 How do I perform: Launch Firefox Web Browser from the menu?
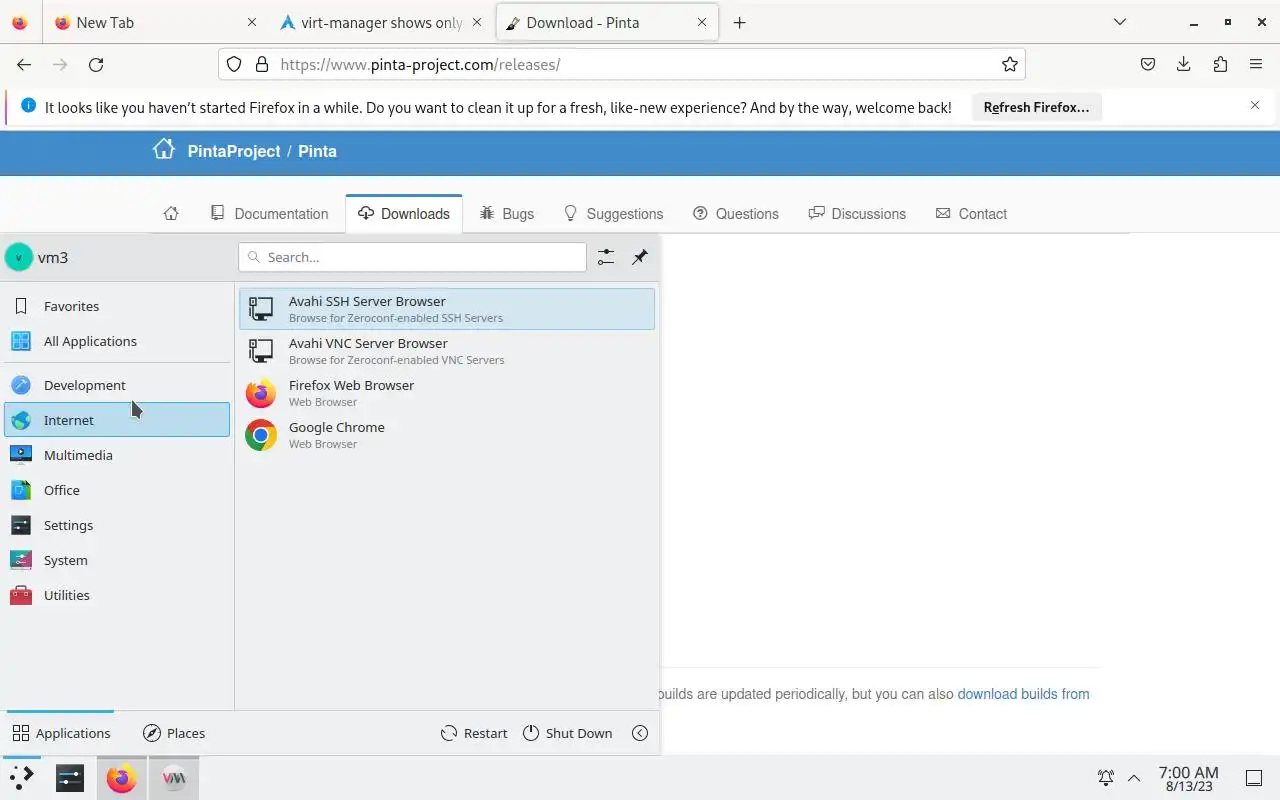point(446,393)
